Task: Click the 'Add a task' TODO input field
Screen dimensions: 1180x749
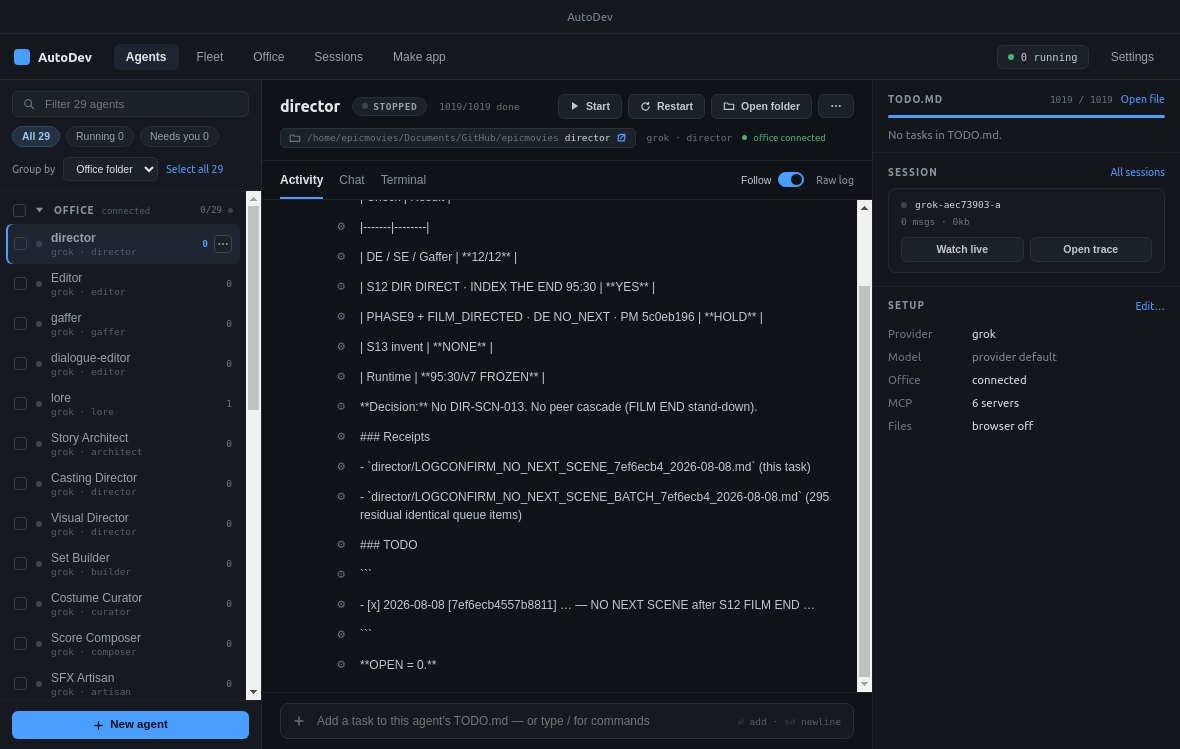Action: (x=567, y=721)
